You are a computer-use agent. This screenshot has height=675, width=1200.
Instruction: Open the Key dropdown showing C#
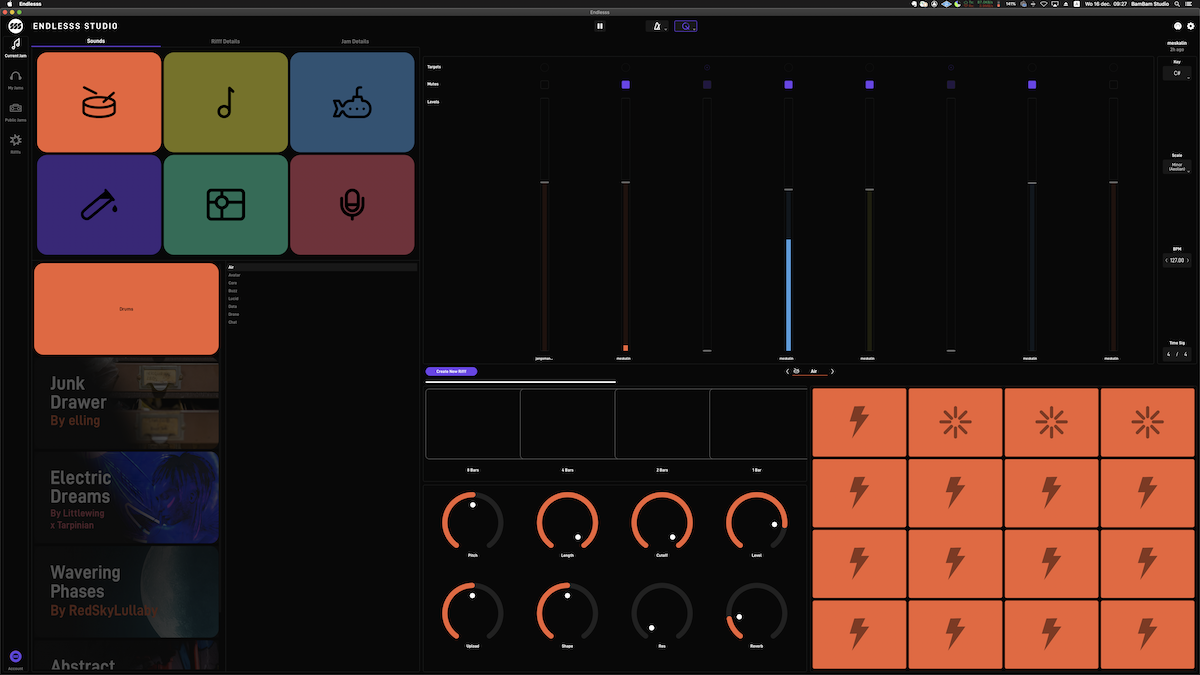coord(1177,73)
